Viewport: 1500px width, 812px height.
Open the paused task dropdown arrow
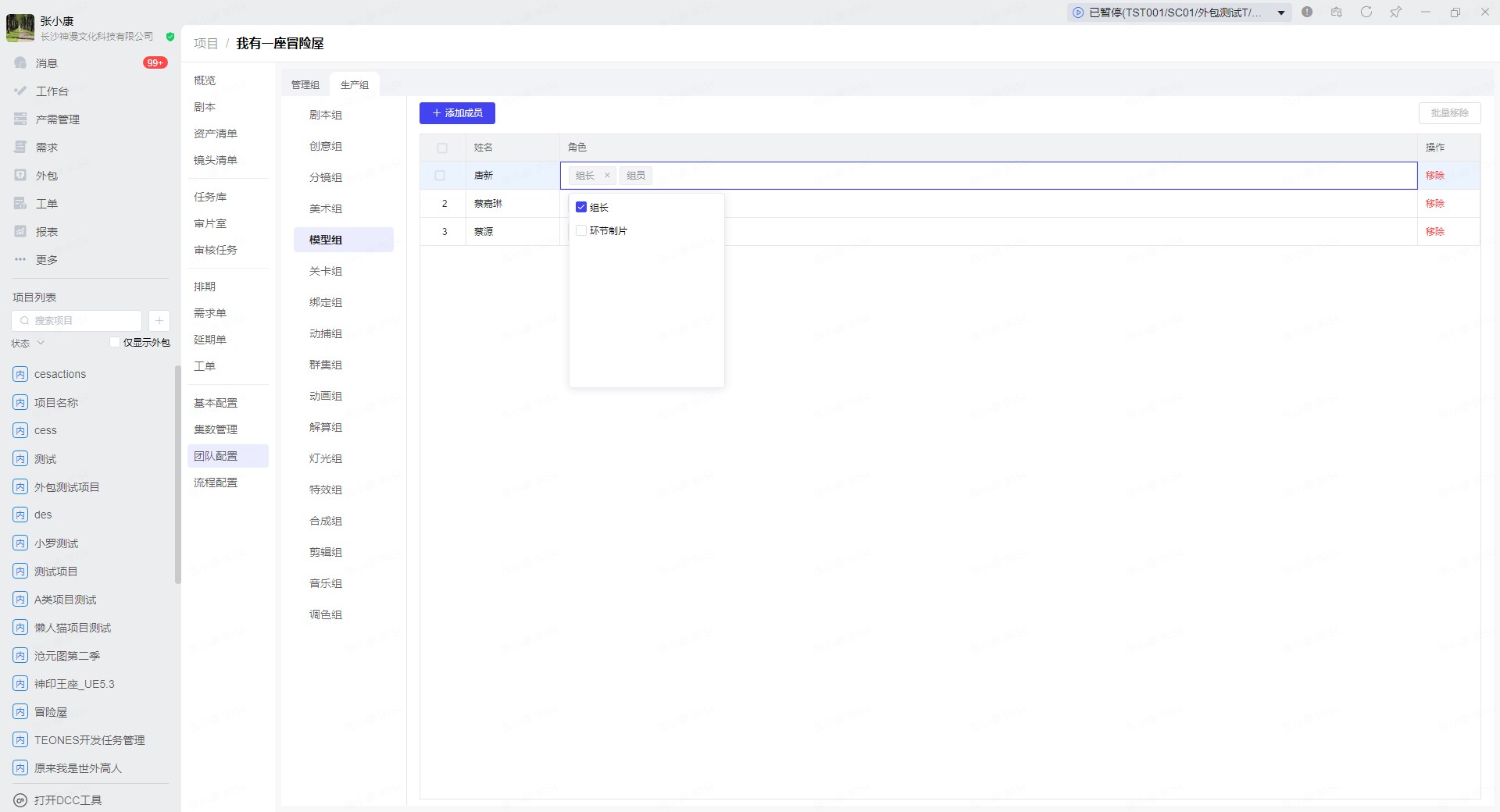pyautogui.click(x=1281, y=12)
